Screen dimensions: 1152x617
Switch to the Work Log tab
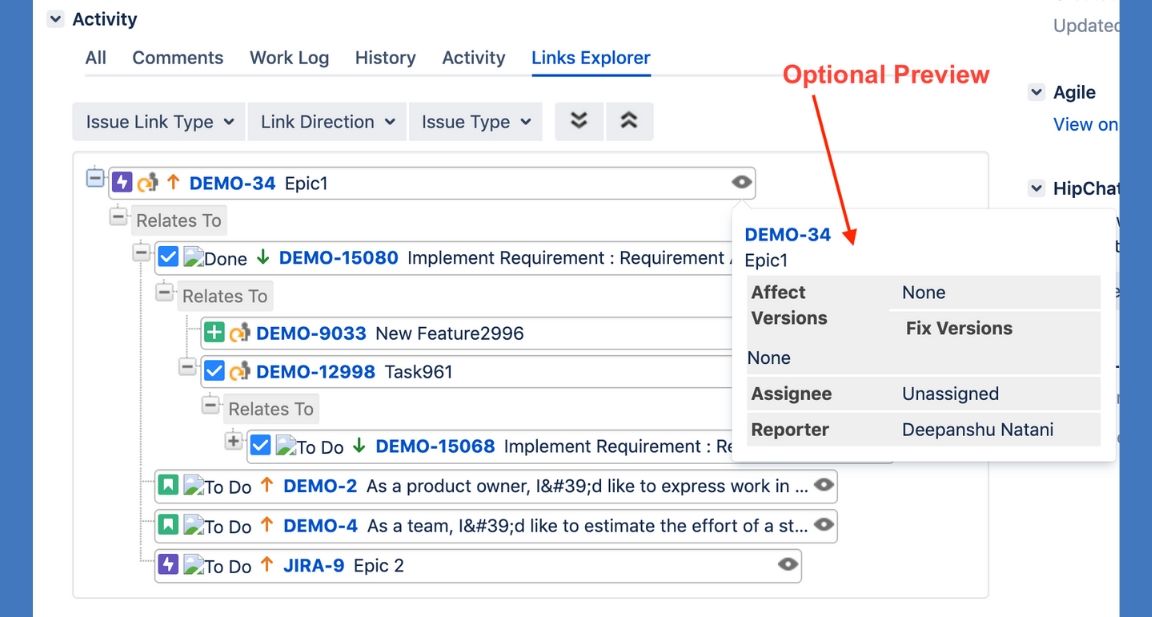click(x=289, y=58)
